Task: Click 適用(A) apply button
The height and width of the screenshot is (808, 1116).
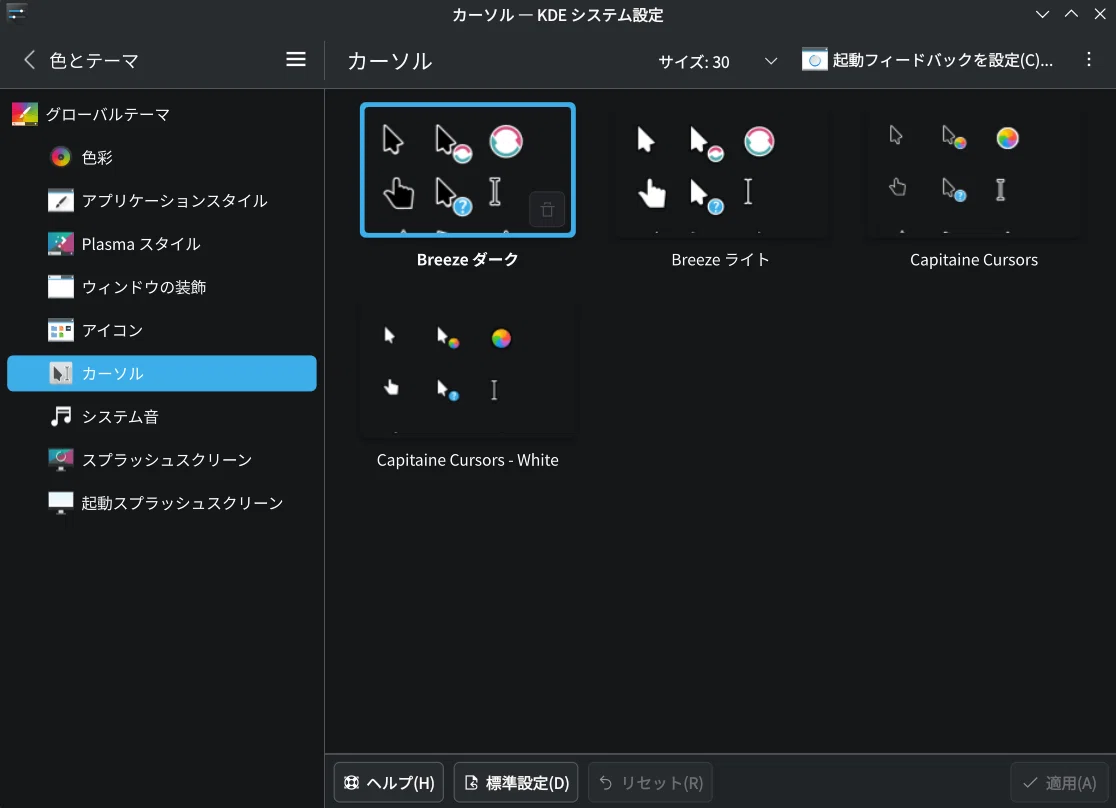Action: tap(1059, 782)
